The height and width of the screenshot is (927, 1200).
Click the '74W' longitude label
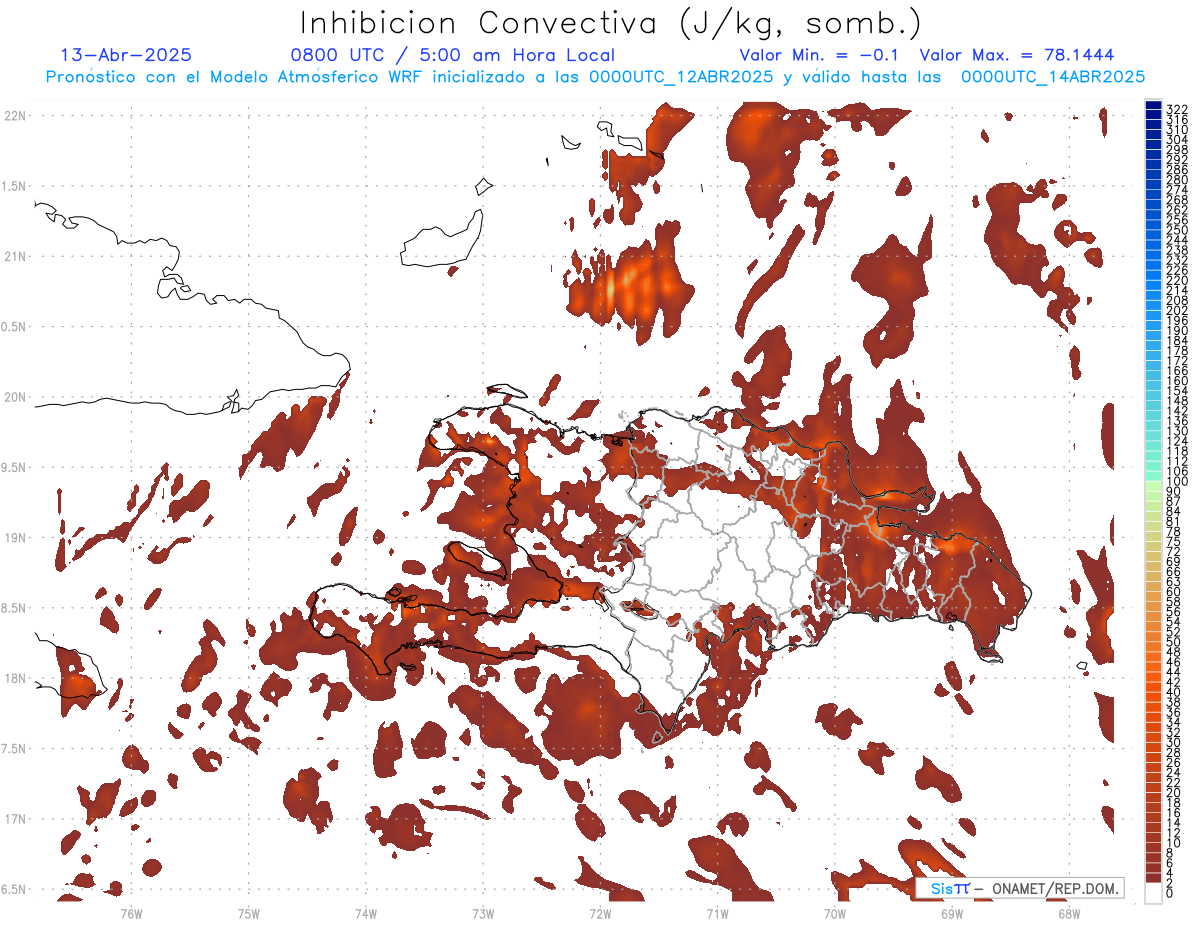tap(366, 913)
